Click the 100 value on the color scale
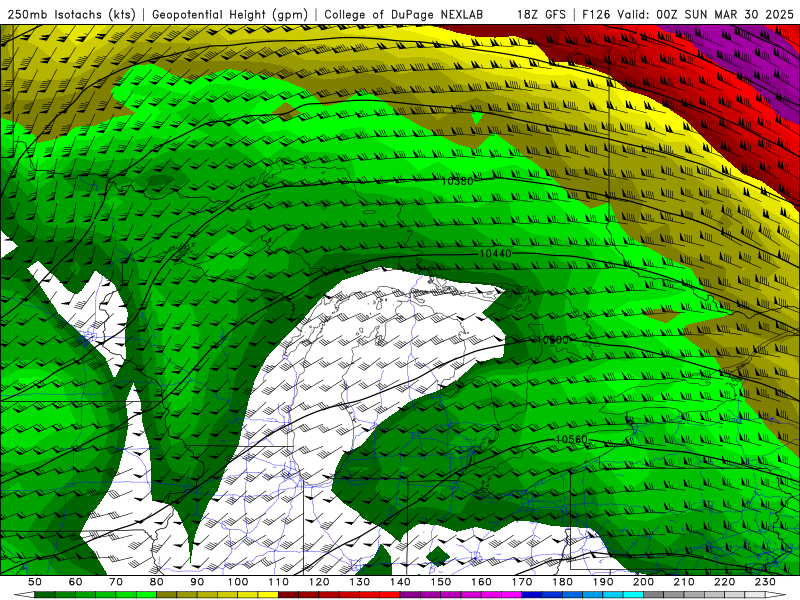Screen dimensions: 800x600 [238, 582]
